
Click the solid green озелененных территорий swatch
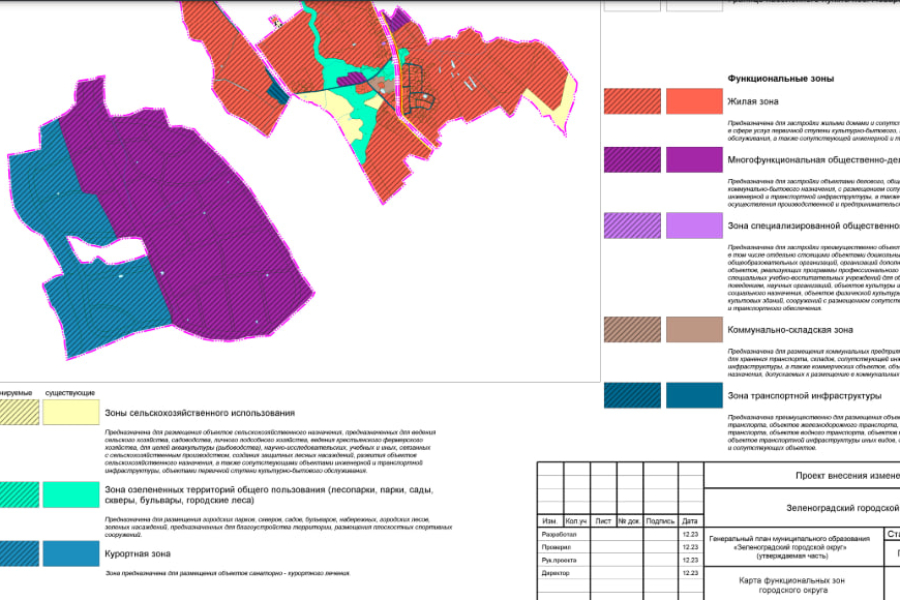70,494
